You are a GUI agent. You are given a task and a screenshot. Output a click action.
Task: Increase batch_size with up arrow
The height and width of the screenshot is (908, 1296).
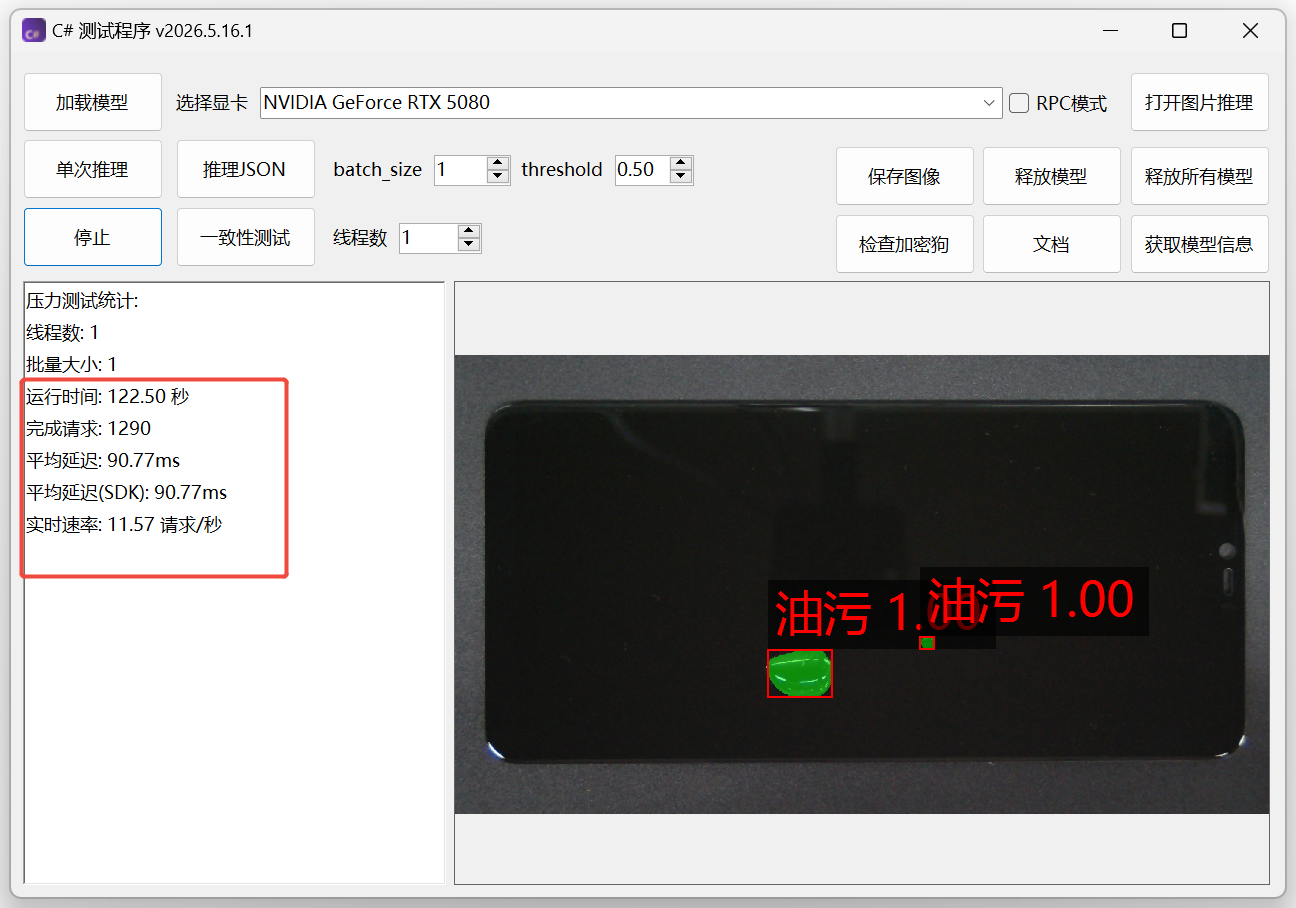pyautogui.click(x=498, y=163)
